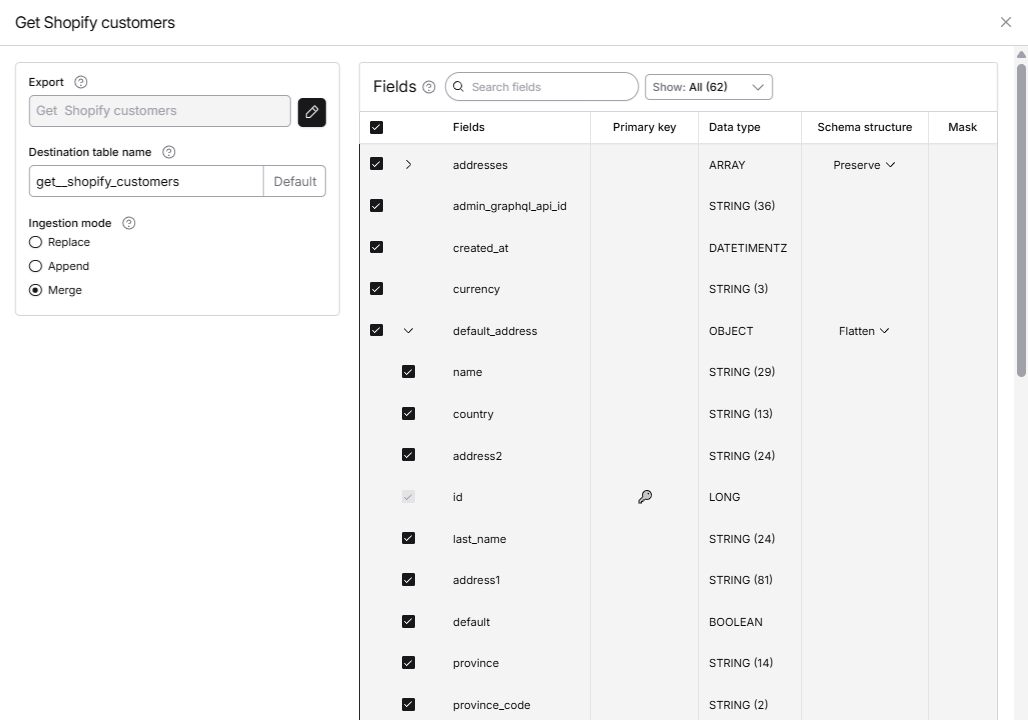Viewport: 1028px width, 720px height.
Task: Click the OBJECT data type cell
Action: [x=731, y=331]
